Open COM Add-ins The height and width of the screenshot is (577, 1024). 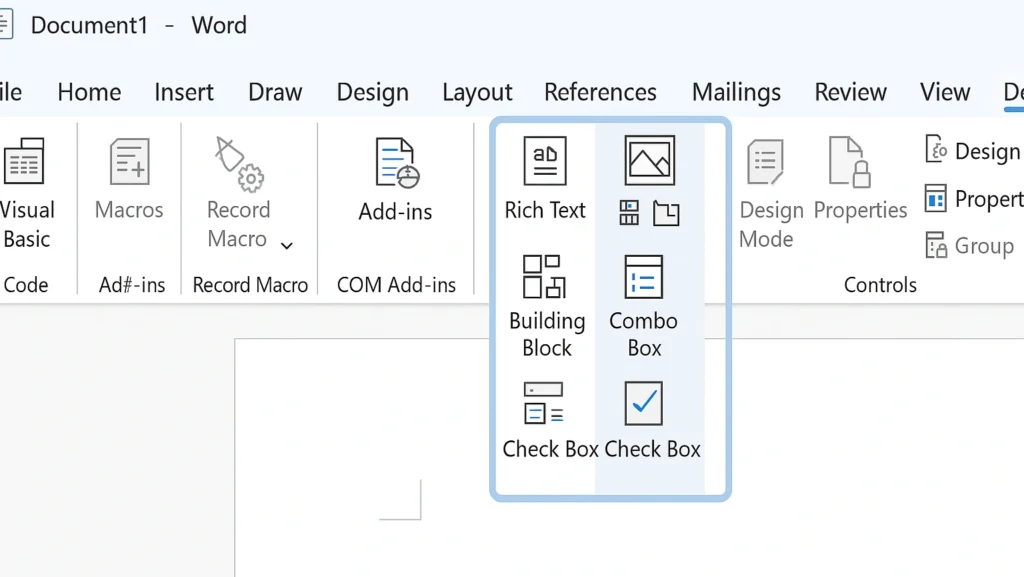click(x=395, y=160)
